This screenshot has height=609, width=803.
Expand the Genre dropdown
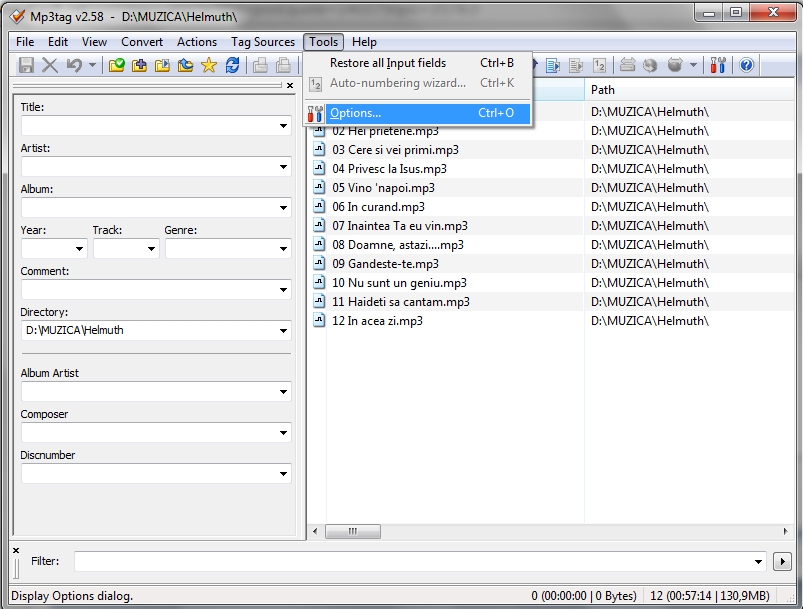point(283,248)
